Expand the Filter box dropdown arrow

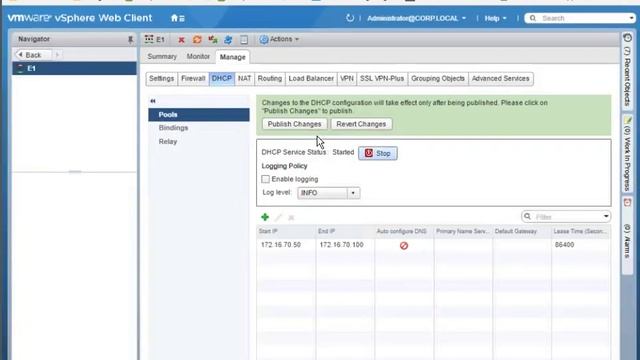point(606,216)
